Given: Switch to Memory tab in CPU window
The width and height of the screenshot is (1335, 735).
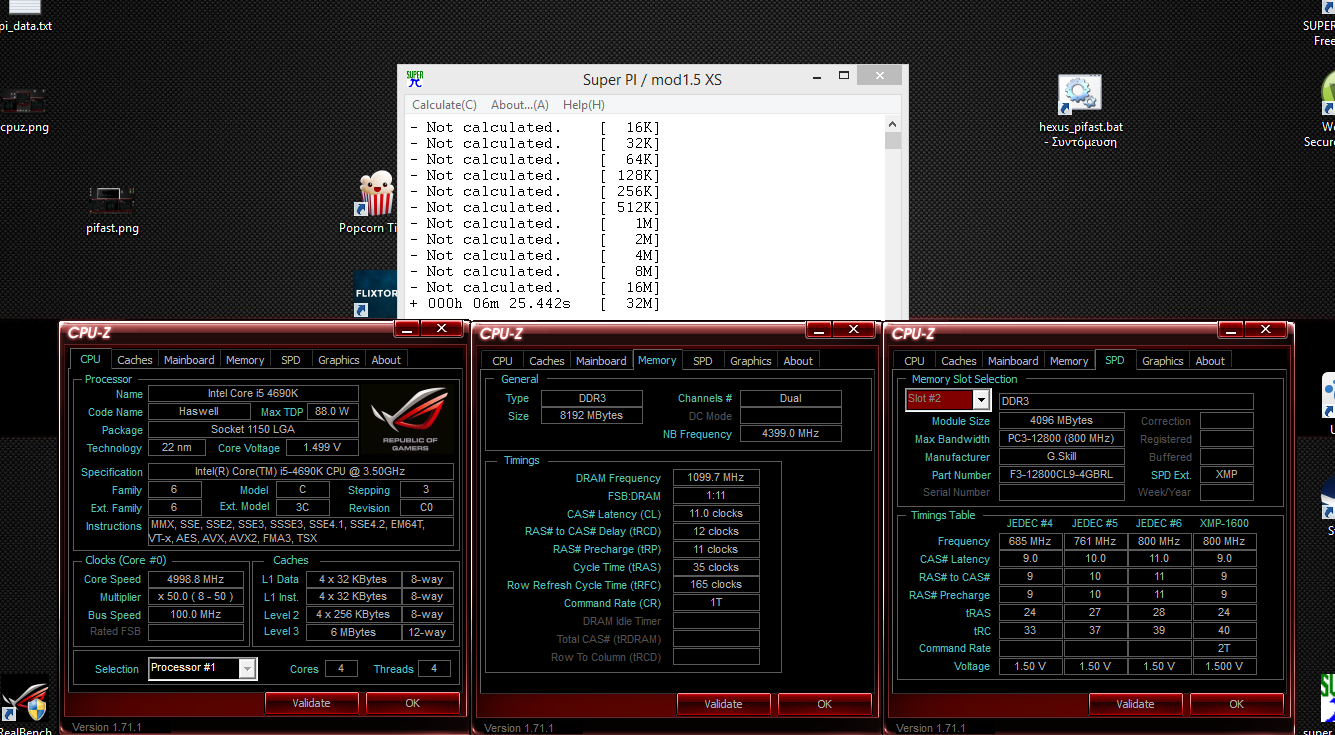Looking at the screenshot, I should coord(245,360).
